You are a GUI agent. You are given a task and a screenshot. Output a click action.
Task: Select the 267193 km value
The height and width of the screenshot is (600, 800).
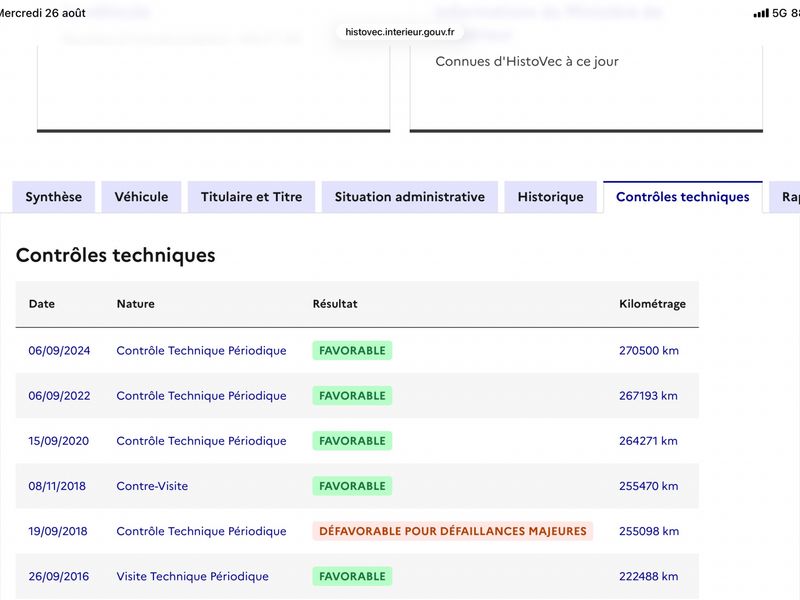coord(648,396)
